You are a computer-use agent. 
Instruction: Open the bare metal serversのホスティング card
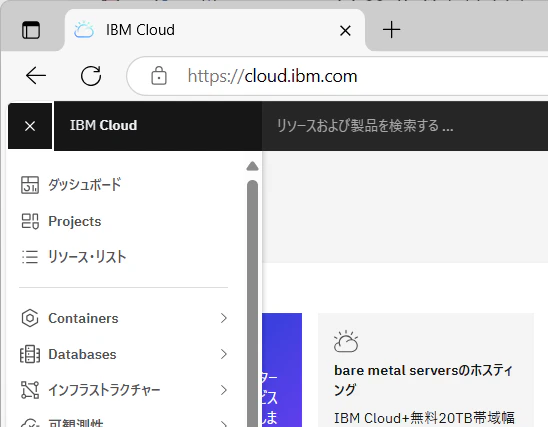click(x=426, y=370)
